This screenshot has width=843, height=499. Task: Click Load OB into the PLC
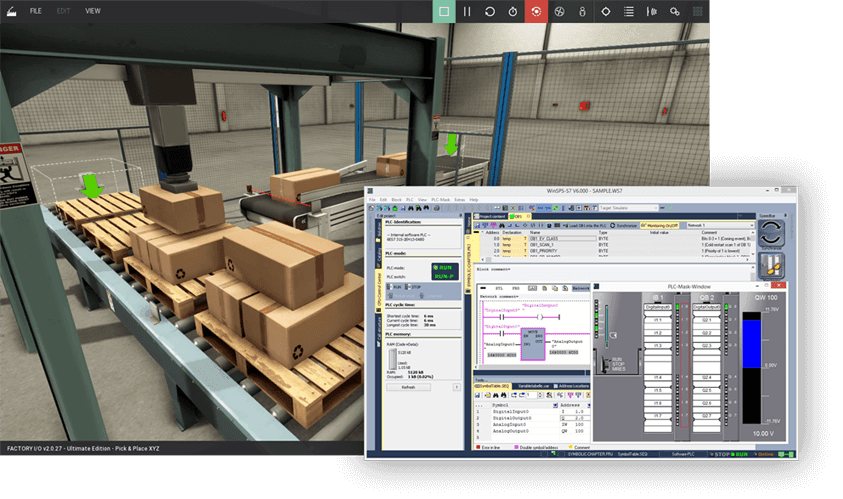point(585,225)
